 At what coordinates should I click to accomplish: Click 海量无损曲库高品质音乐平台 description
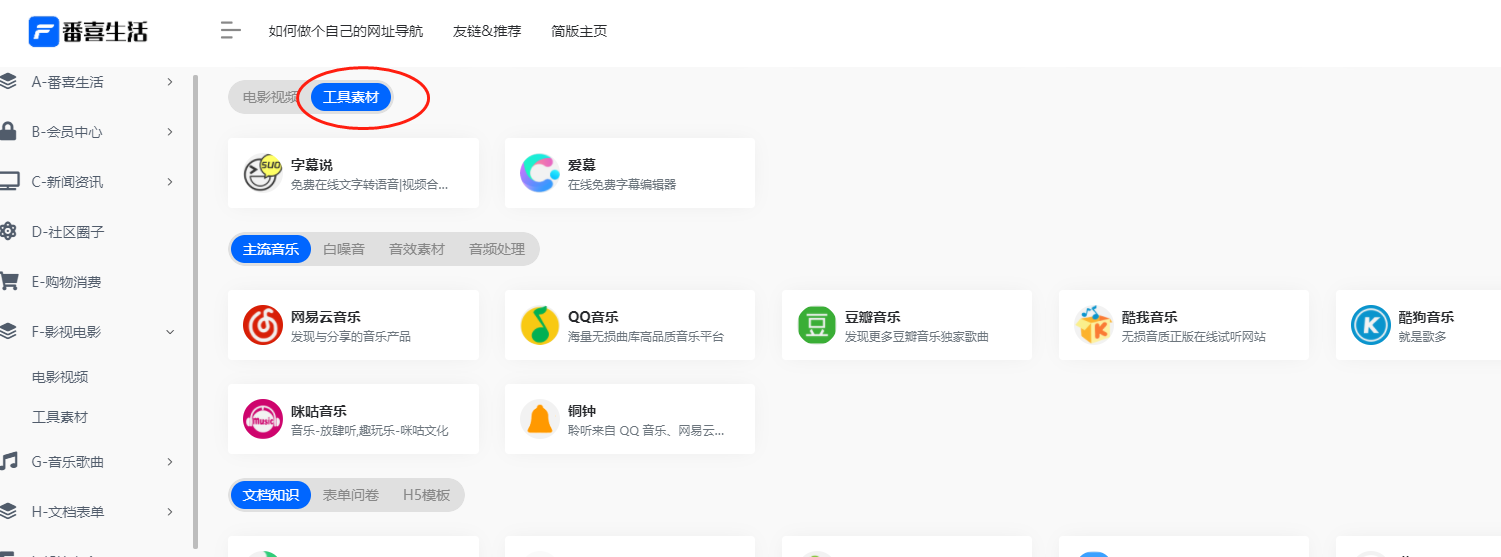(x=646, y=336)
